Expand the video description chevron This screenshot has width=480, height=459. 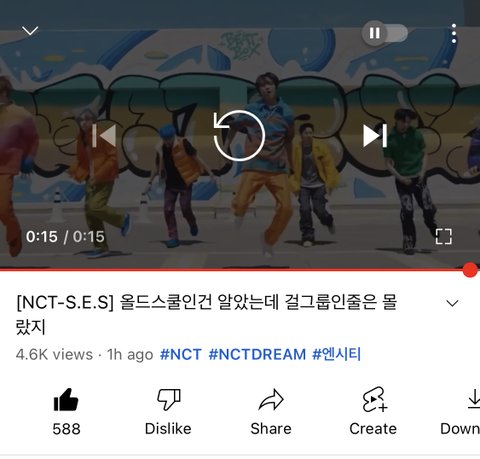452,303
